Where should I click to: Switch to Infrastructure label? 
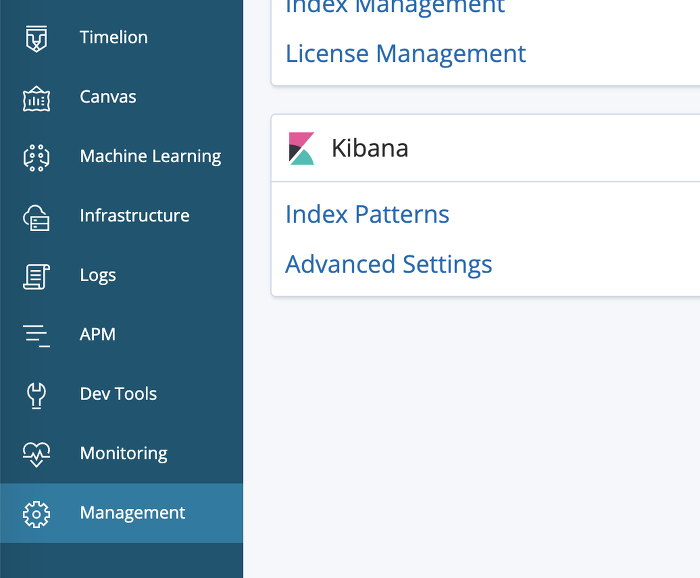coord(134,216)
